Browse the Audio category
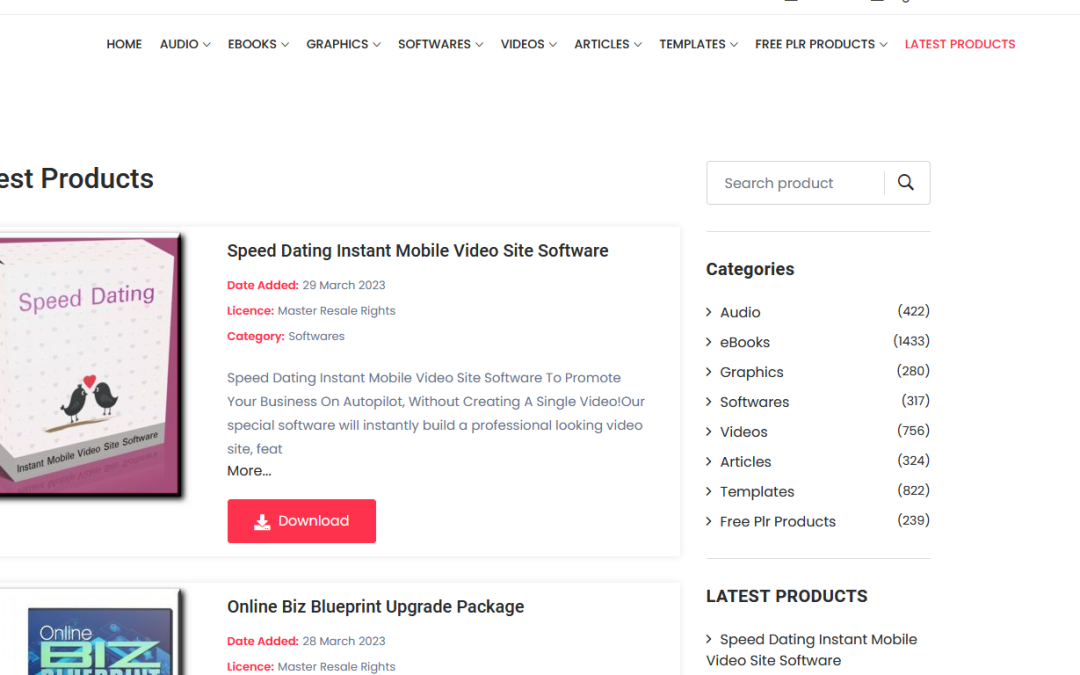Viewport: 1080px width, 675px height. (x=740, y=312)
